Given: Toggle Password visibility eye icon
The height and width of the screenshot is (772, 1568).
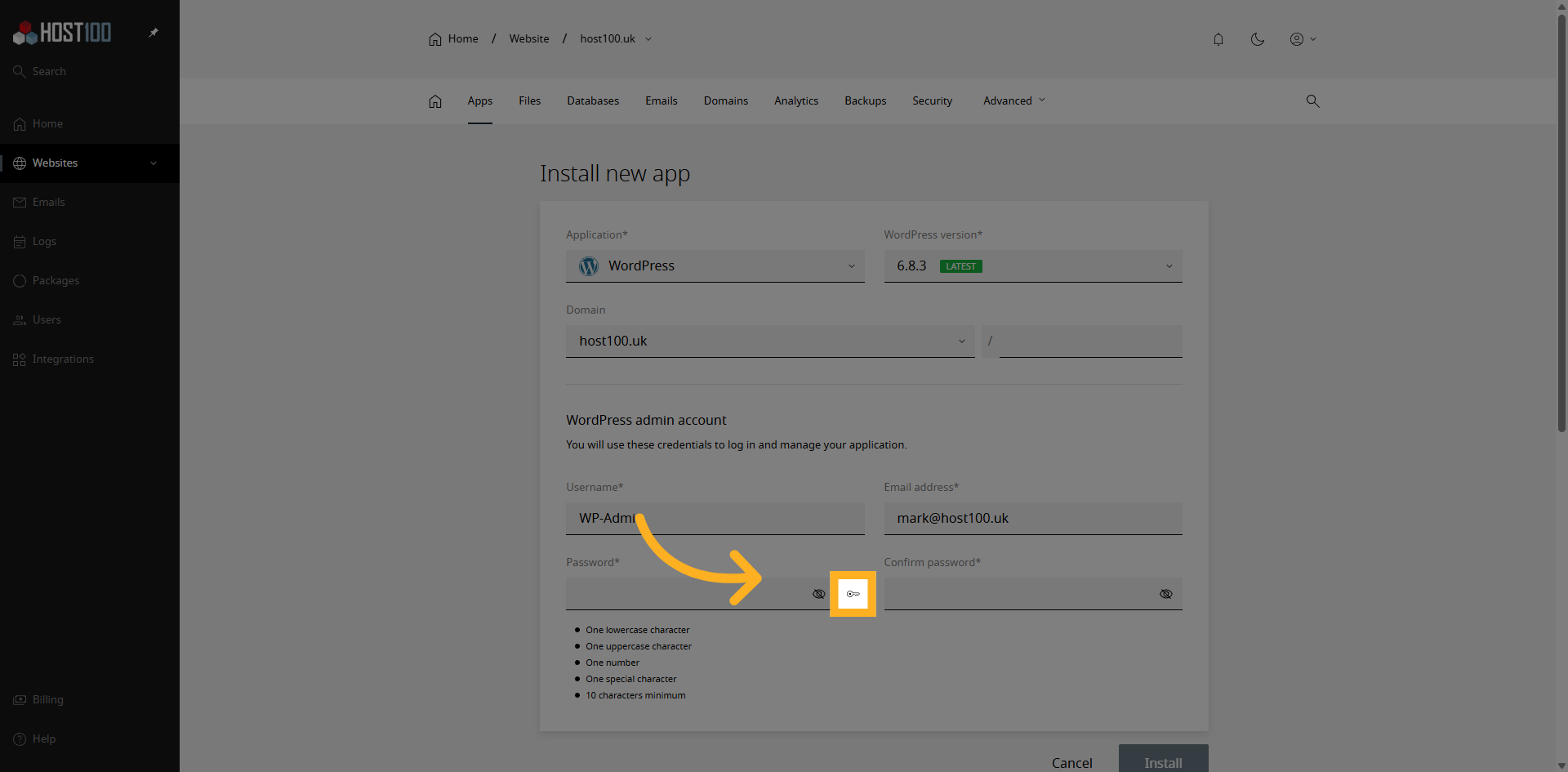Looking at the screenshot, I should click(x=819, y=594).
